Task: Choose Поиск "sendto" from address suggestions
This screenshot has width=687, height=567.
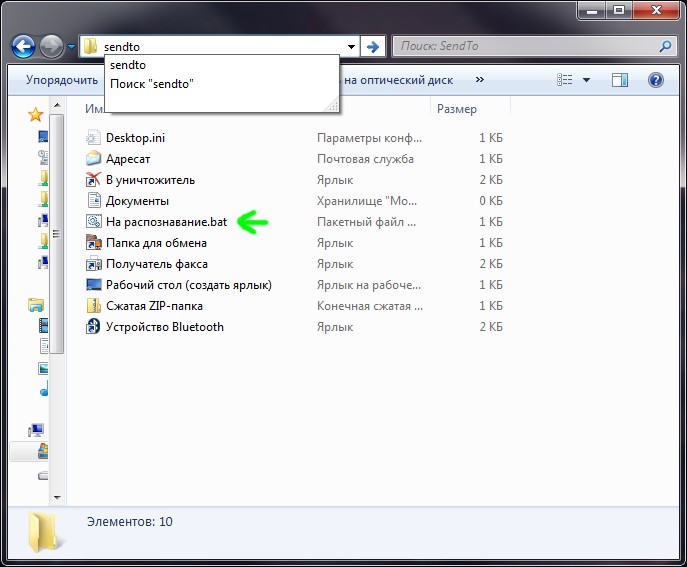Action: 152,84
